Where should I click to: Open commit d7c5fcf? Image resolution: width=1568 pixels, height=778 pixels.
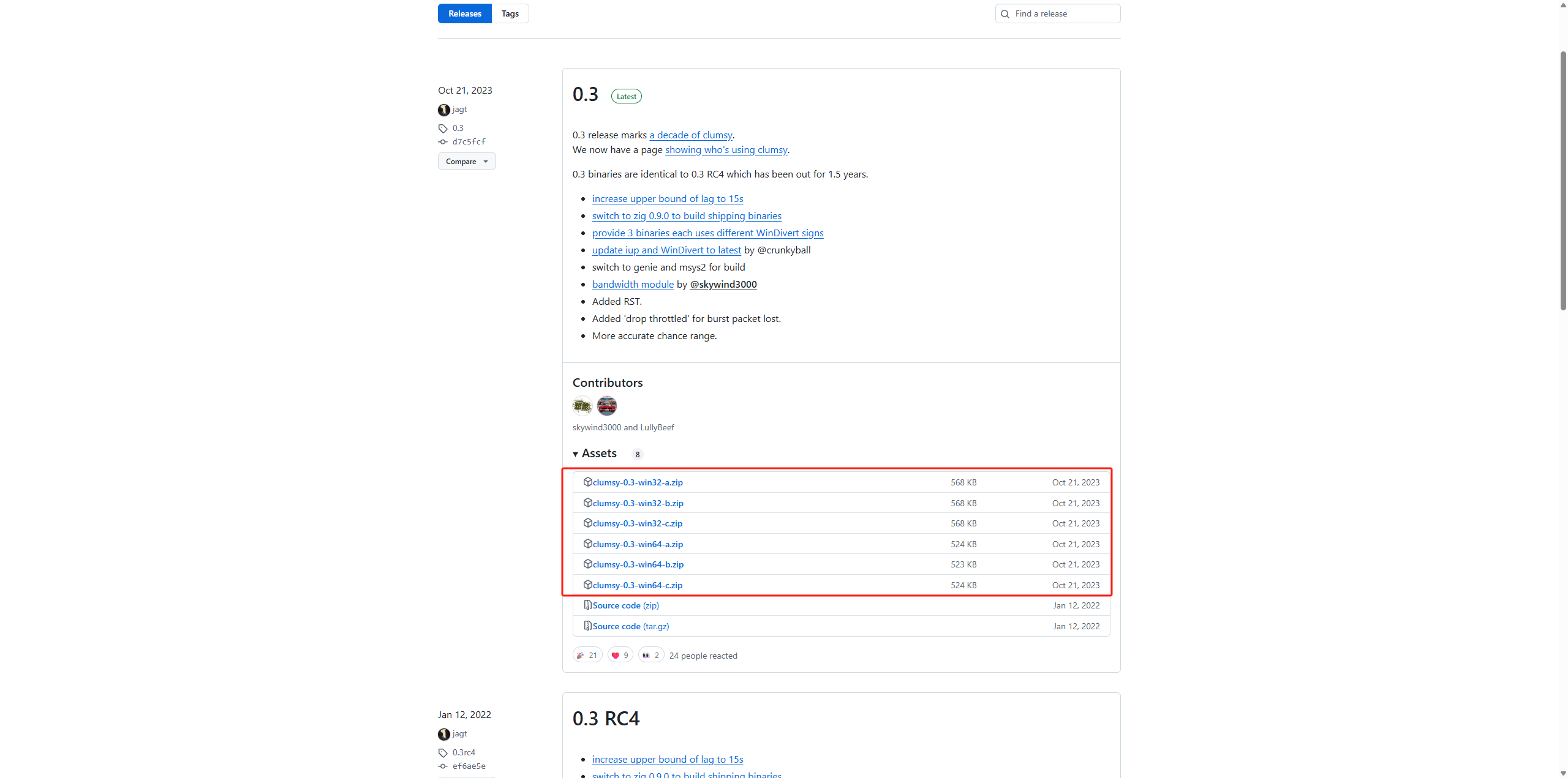click(469, 141)
